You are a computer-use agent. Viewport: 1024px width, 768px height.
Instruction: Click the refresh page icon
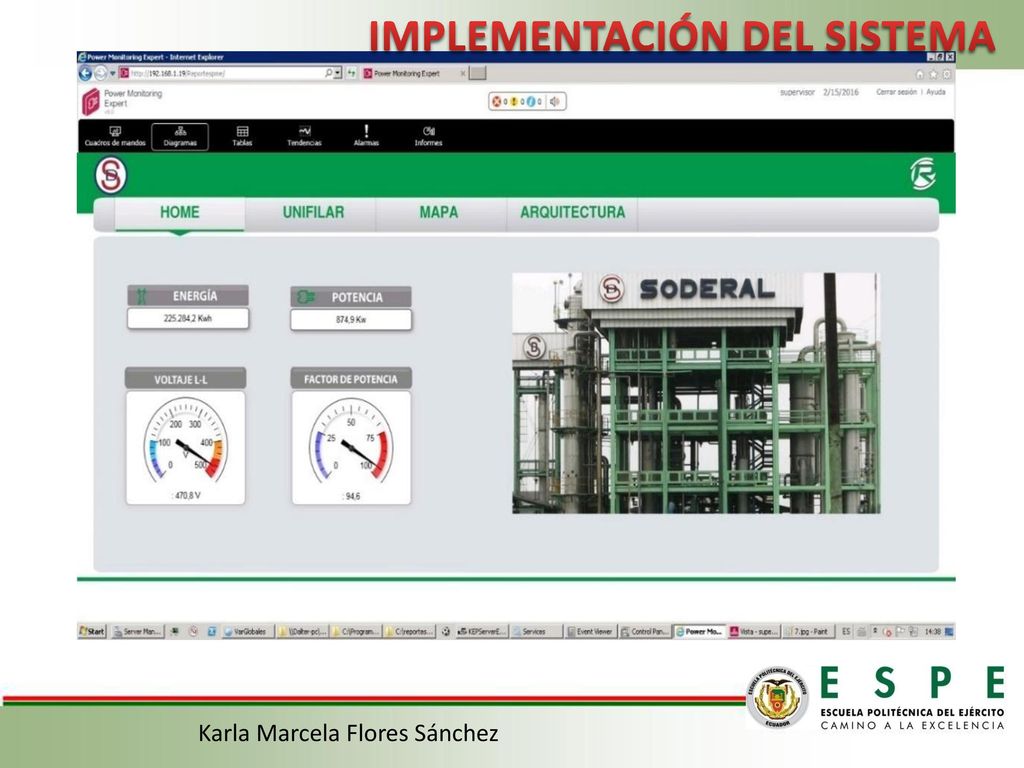[351, 73]
